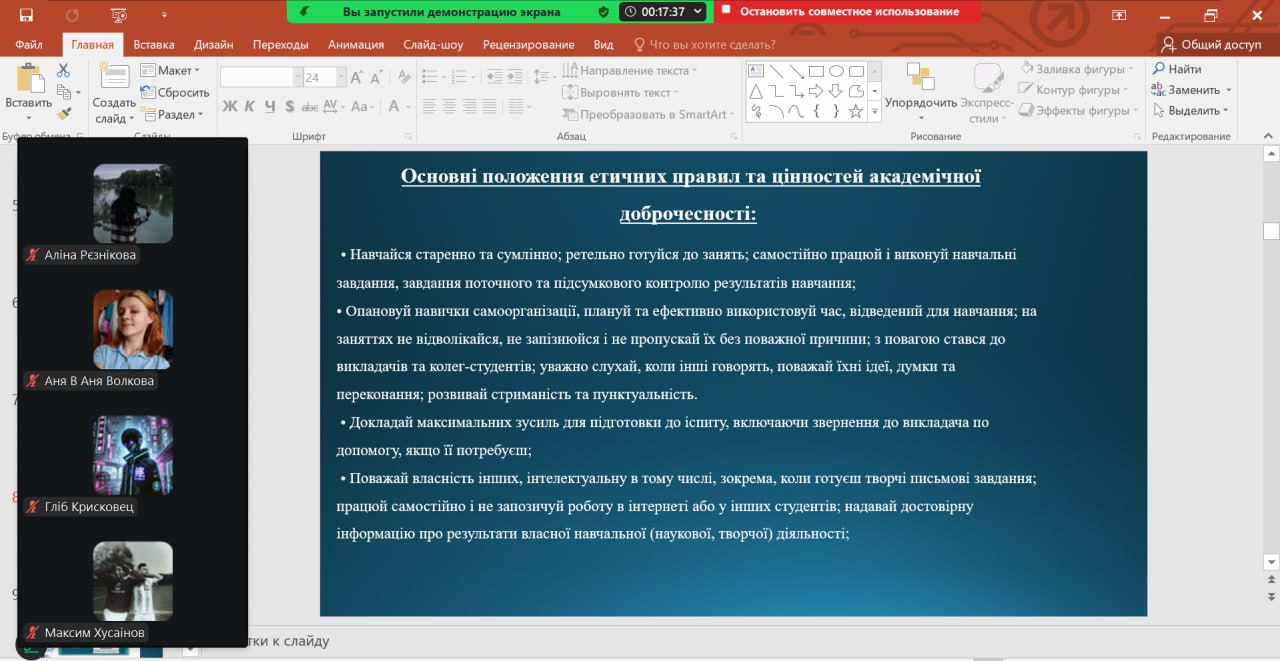Click the Save icon in quick access toolbar

pos(25,15)
